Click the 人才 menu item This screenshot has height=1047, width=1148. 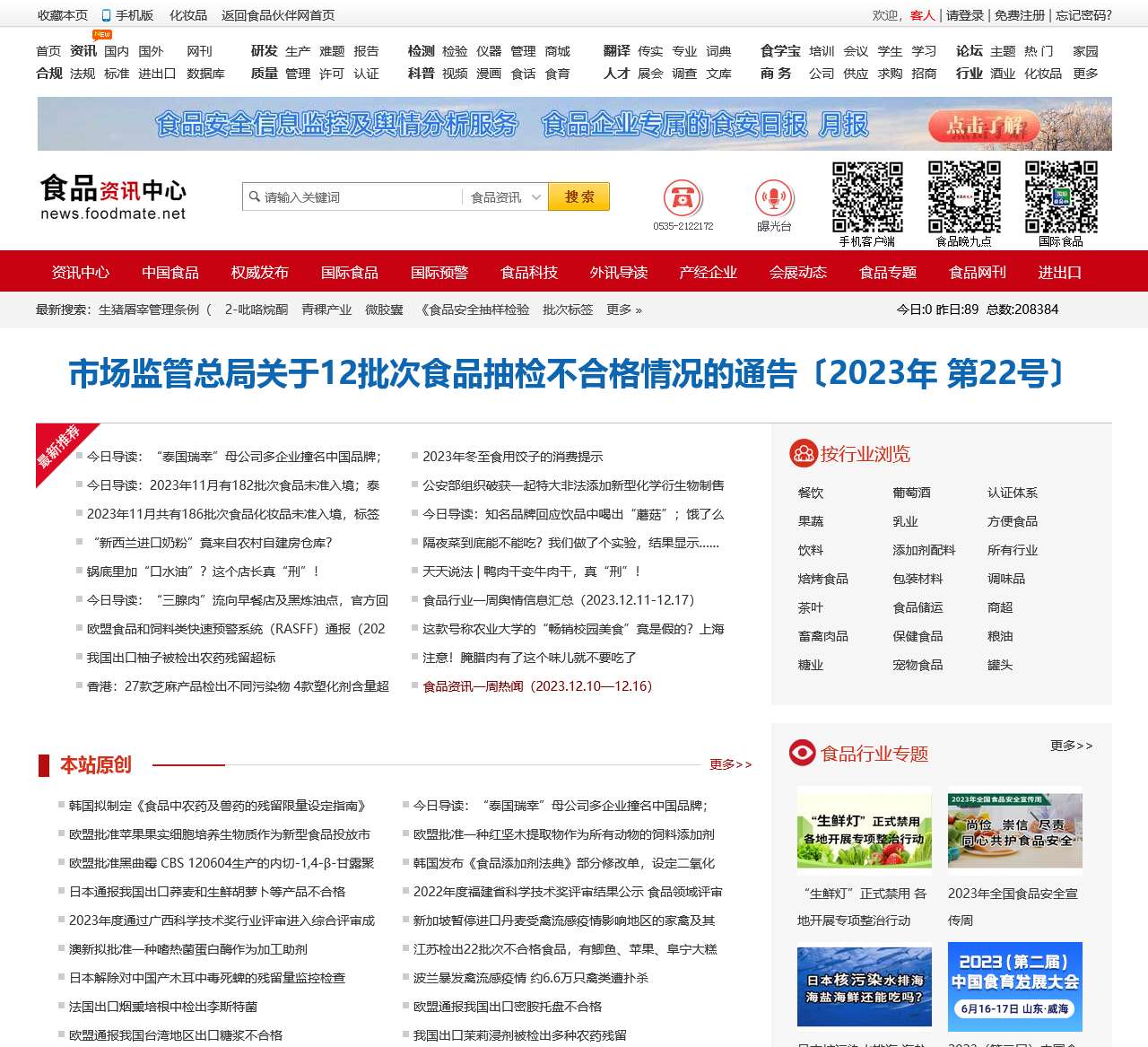tap(617, 74)
